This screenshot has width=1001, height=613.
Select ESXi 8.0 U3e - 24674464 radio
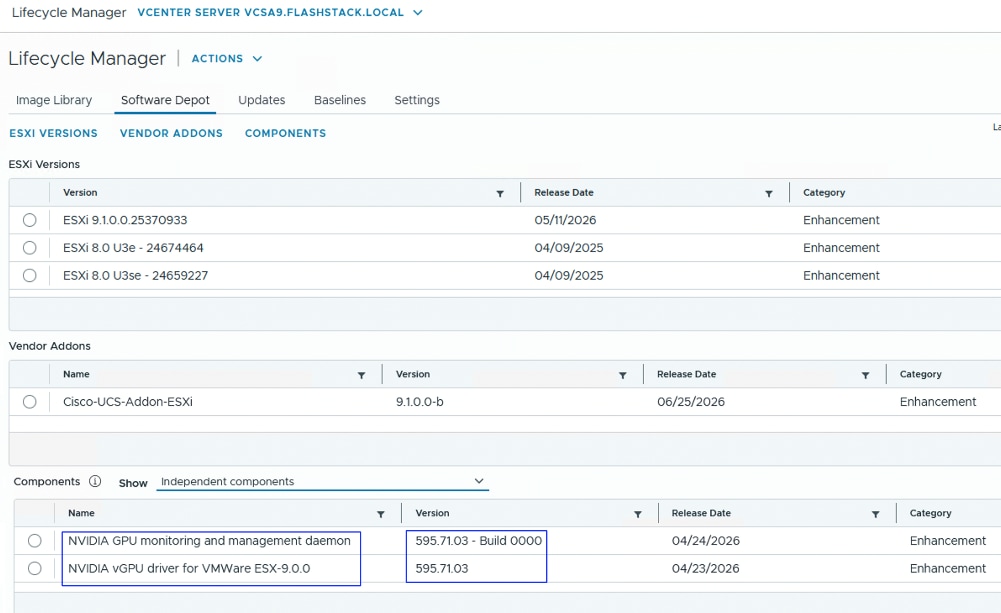(29, 248)
